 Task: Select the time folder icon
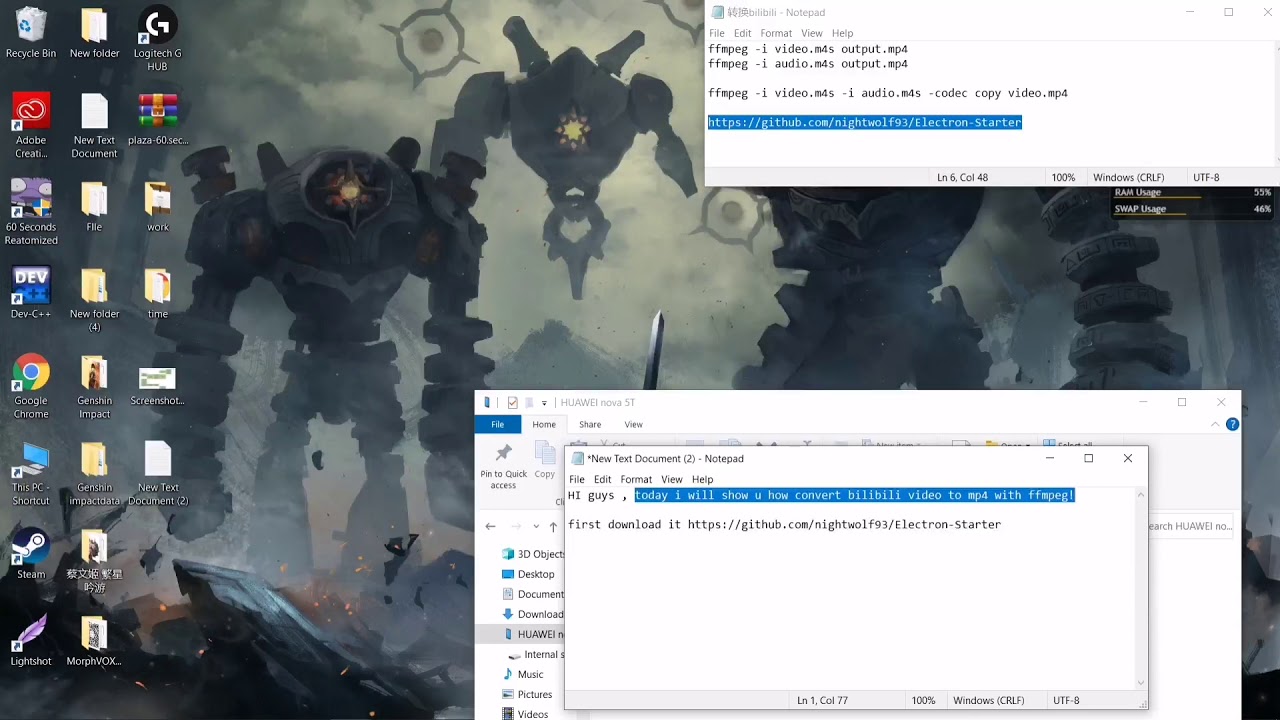tap(157, 293)
